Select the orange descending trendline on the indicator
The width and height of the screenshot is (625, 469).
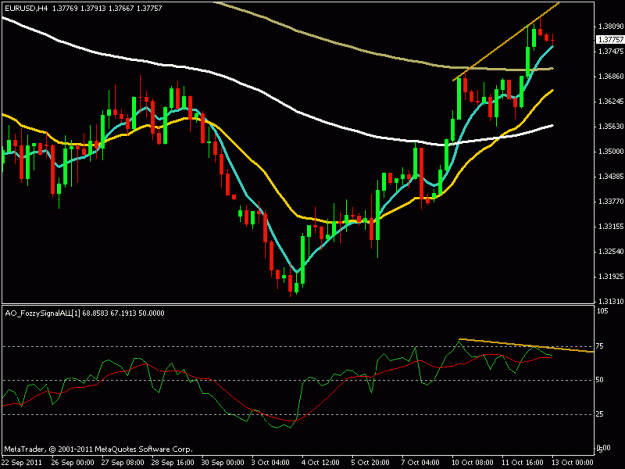[526, 345]
